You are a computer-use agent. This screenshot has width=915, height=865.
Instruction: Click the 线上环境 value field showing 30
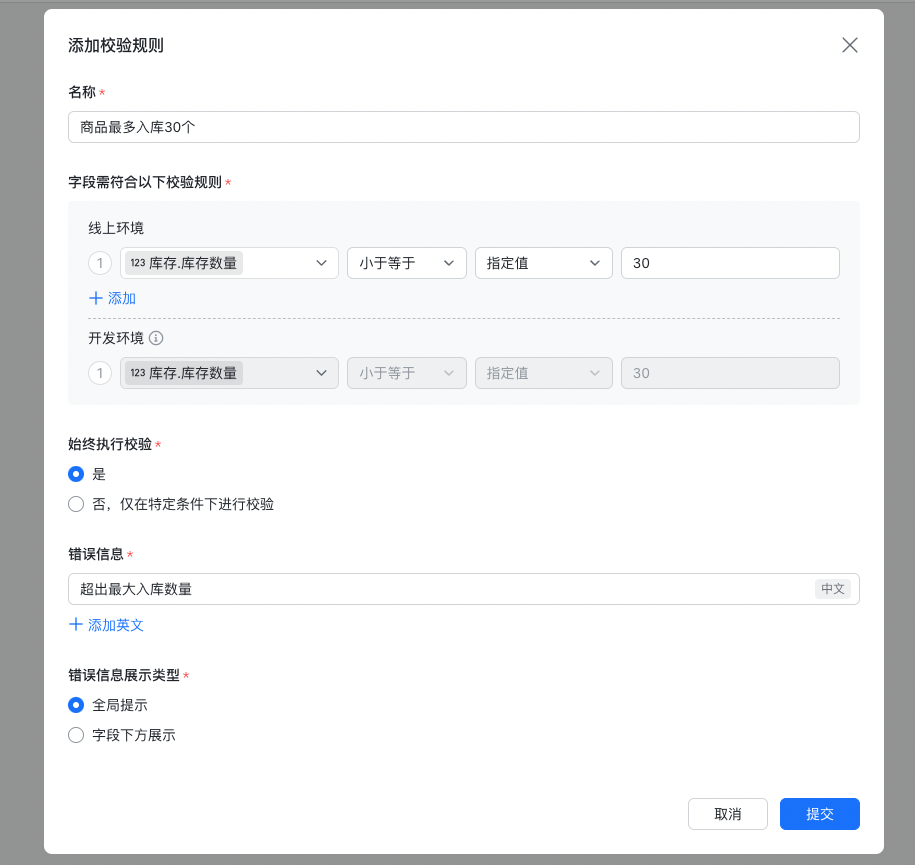point(730,263)
